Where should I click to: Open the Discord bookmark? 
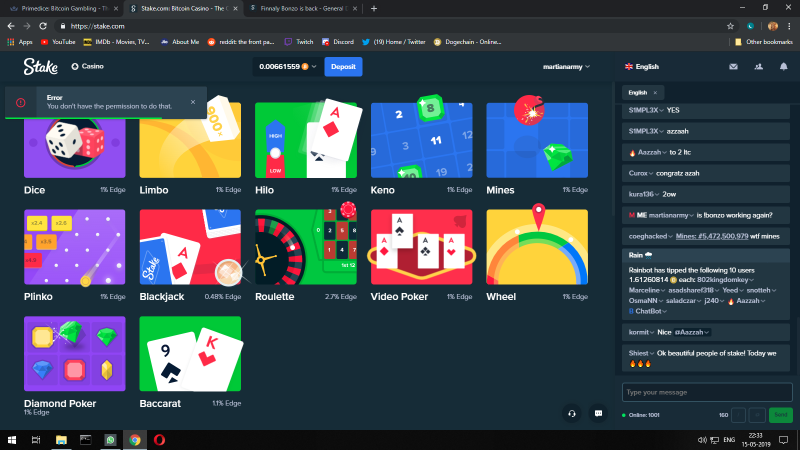pos(338,42)
